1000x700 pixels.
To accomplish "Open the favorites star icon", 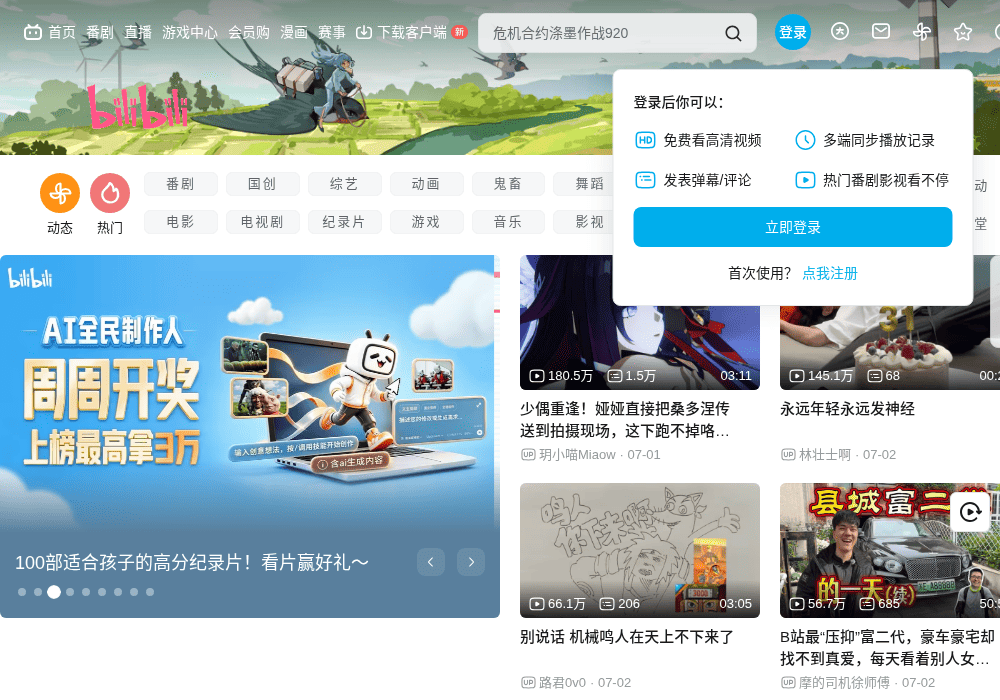I will tap(962, 32).
